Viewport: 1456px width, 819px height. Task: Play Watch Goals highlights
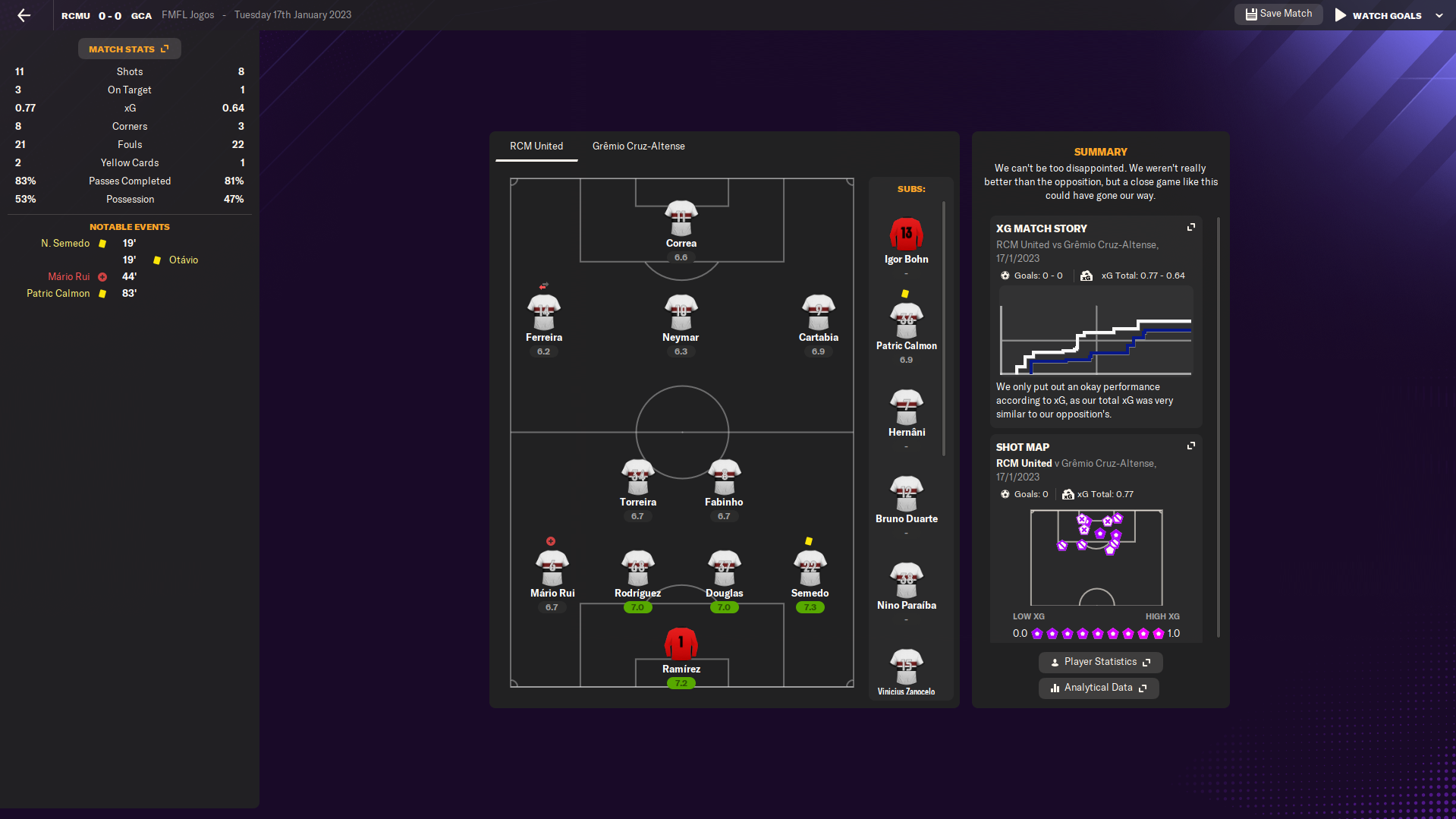(x=1379, y=15)
